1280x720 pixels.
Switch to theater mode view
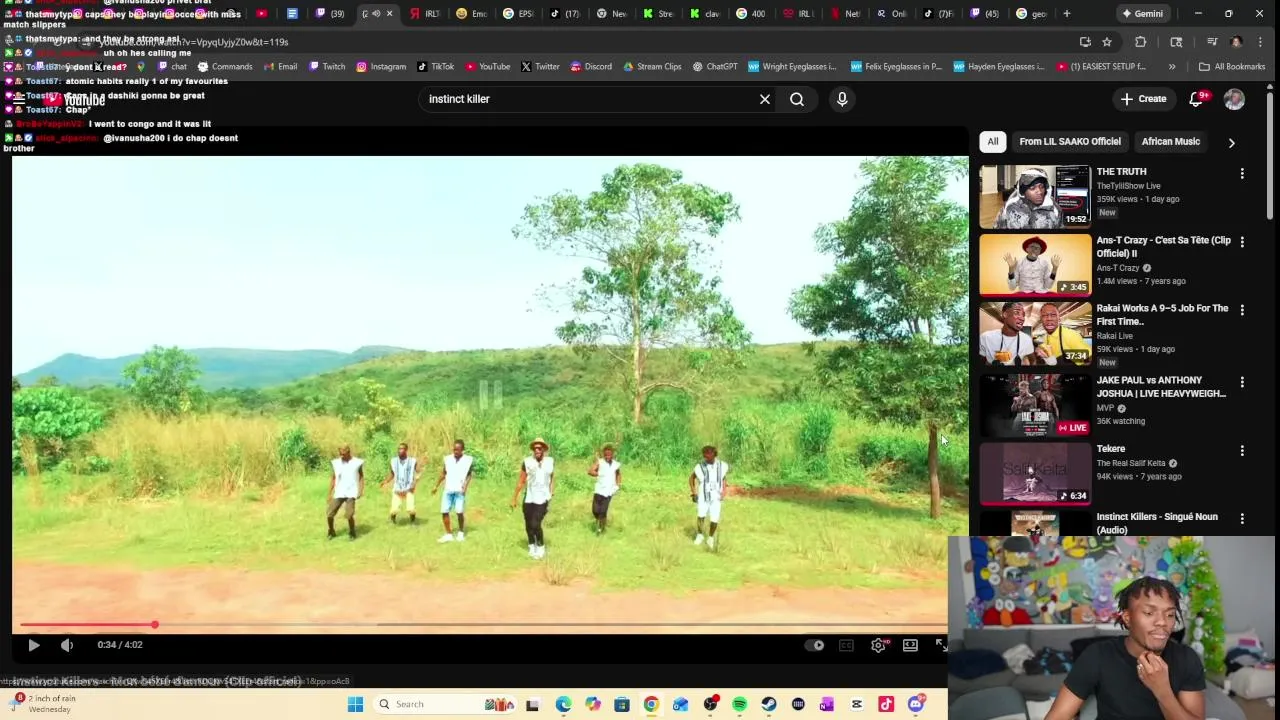click(910, 645)
